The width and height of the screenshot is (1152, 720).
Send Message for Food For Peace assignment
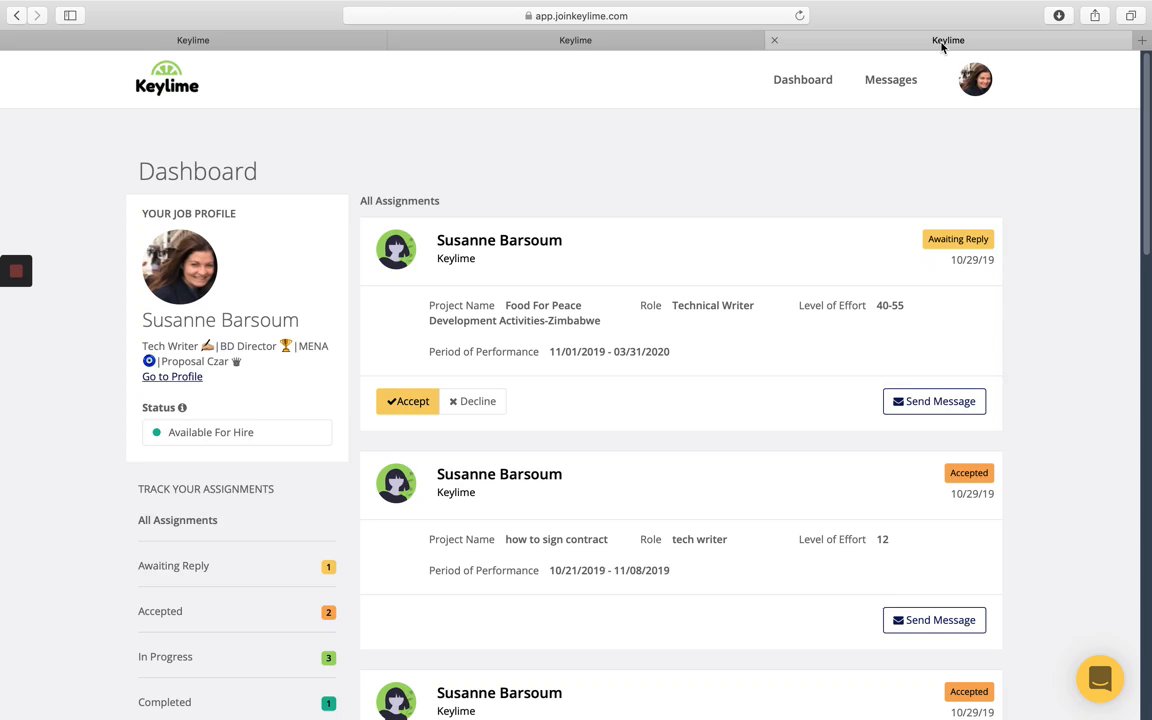934,401
